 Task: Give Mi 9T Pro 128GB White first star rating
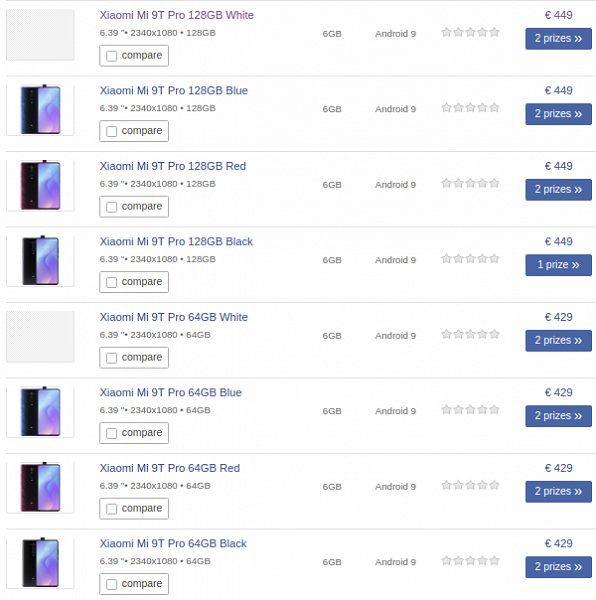pos(446,32)
